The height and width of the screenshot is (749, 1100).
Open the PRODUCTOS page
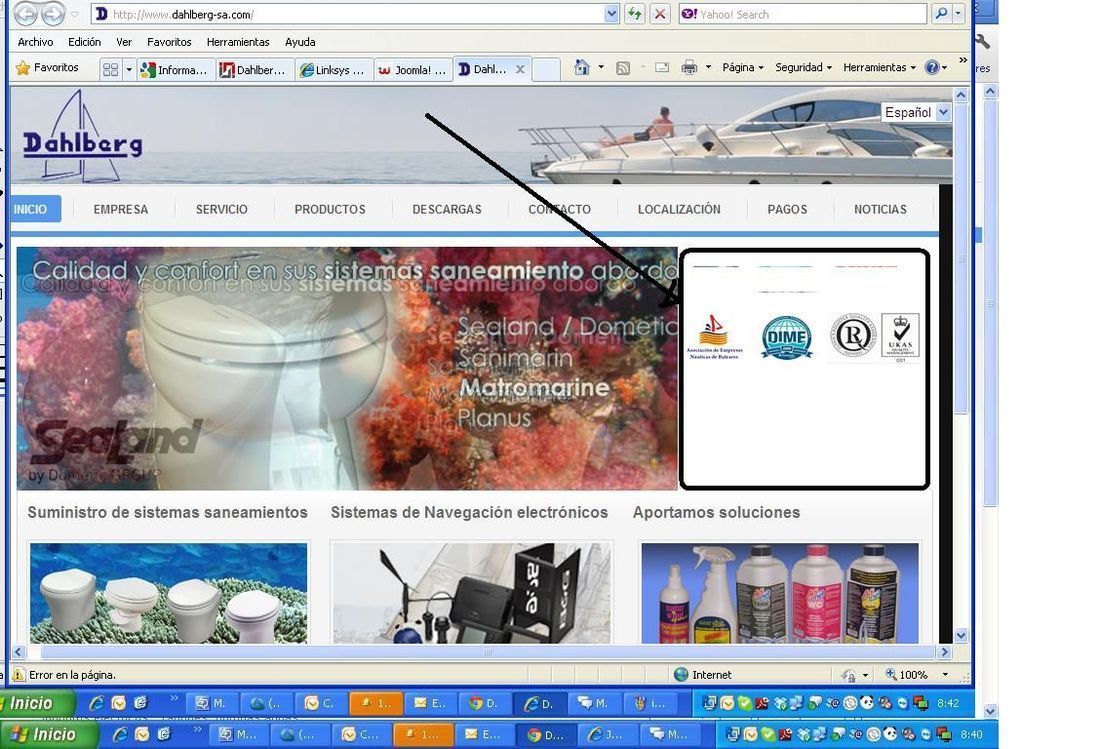click(330, 209)
